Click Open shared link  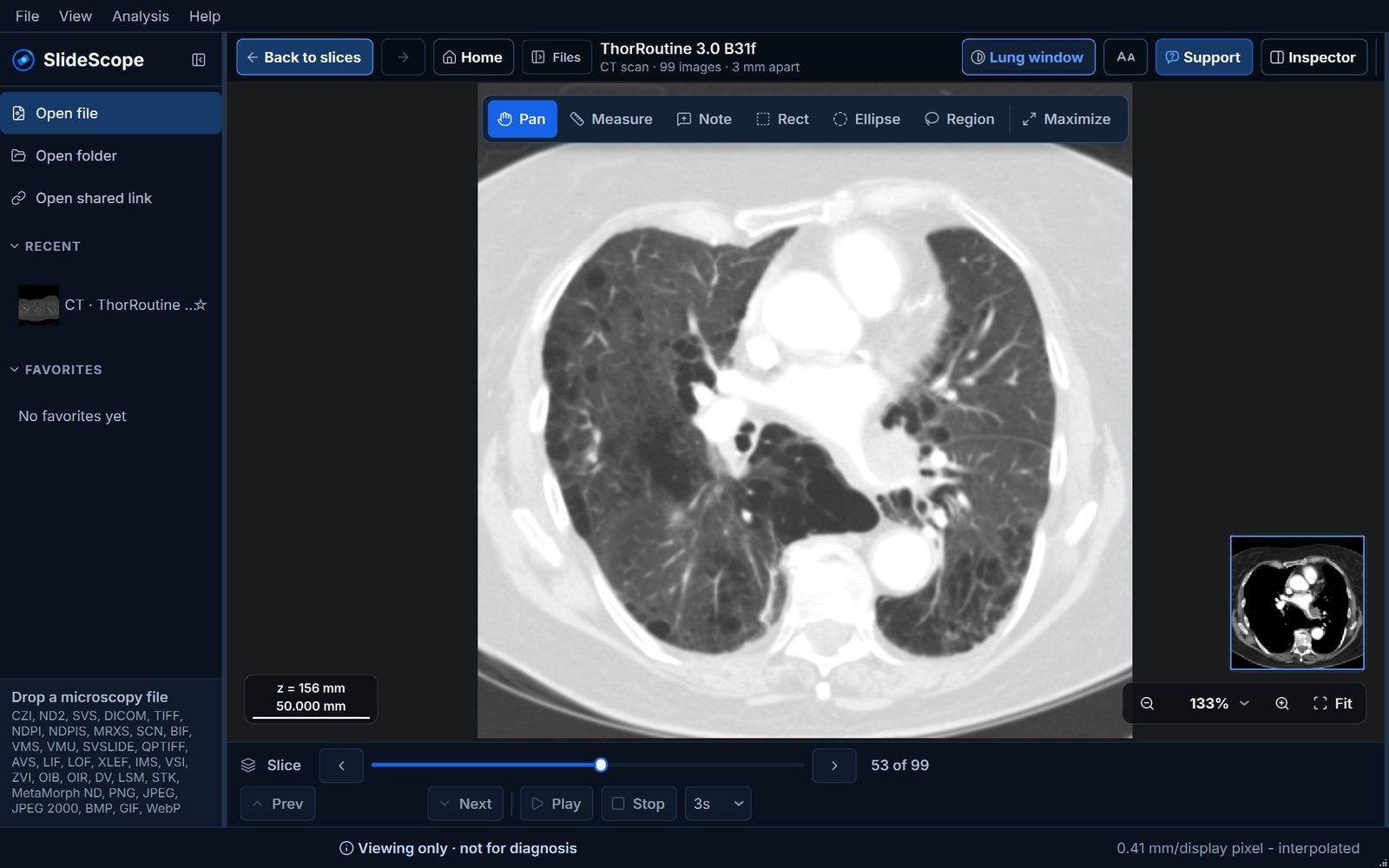pyautogui.click(x=111, y=198)
